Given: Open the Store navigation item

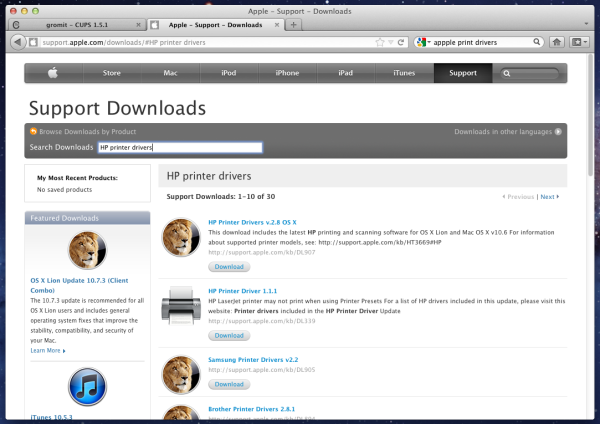Looking at the screenshot, I should click(112, 73).
